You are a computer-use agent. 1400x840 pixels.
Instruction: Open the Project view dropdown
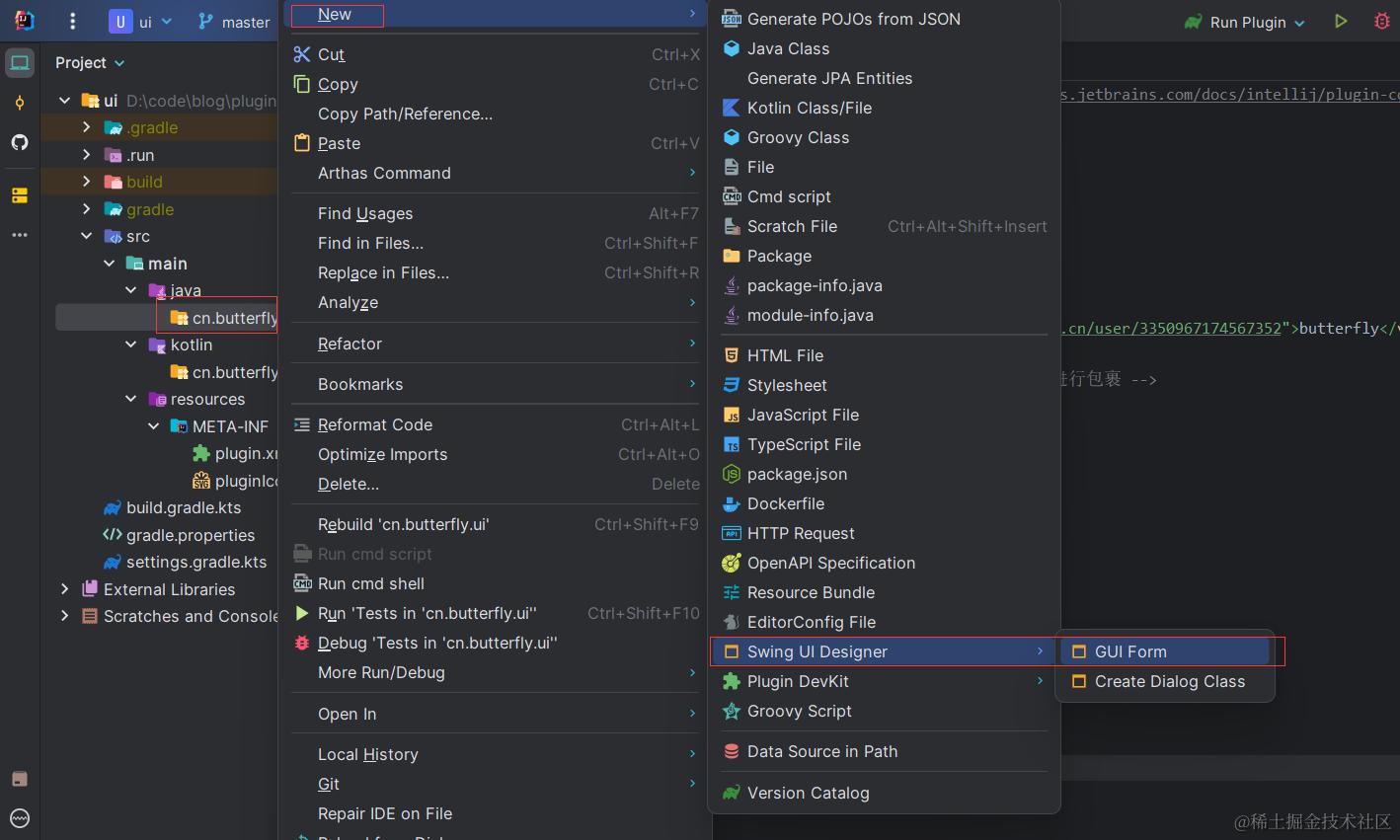(x=90, y=62)
